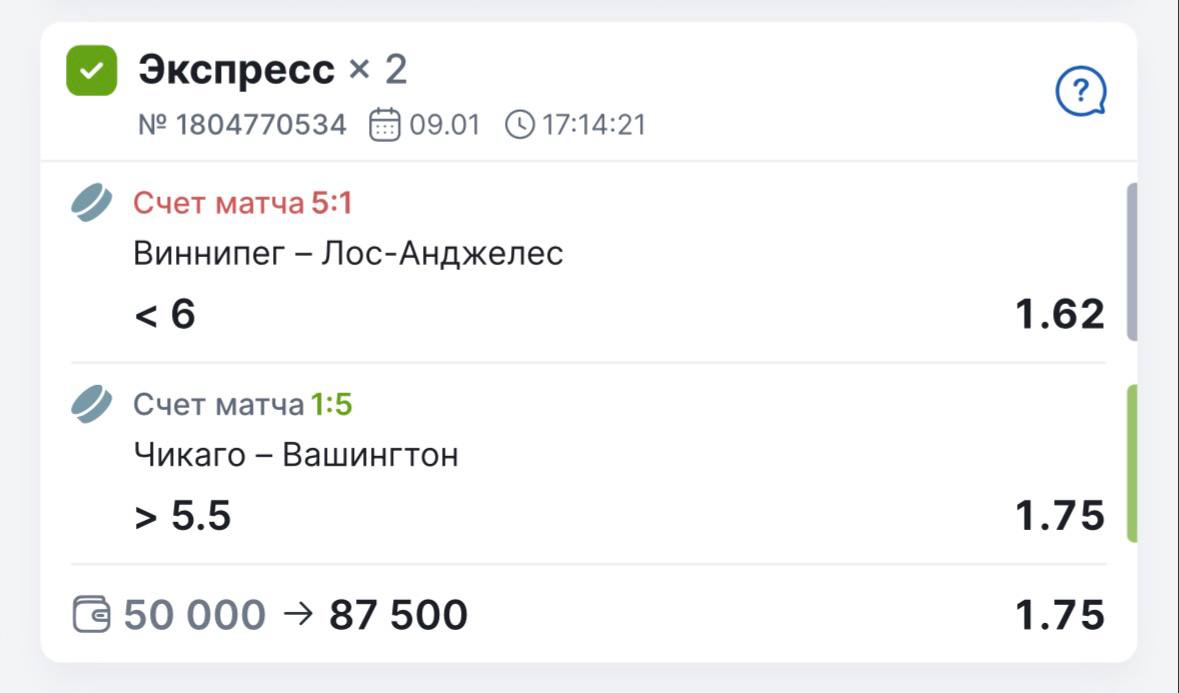Click the wallet icon next to 50 000
Viewport: 1179px width, 693px height.
tap(92, 614)
